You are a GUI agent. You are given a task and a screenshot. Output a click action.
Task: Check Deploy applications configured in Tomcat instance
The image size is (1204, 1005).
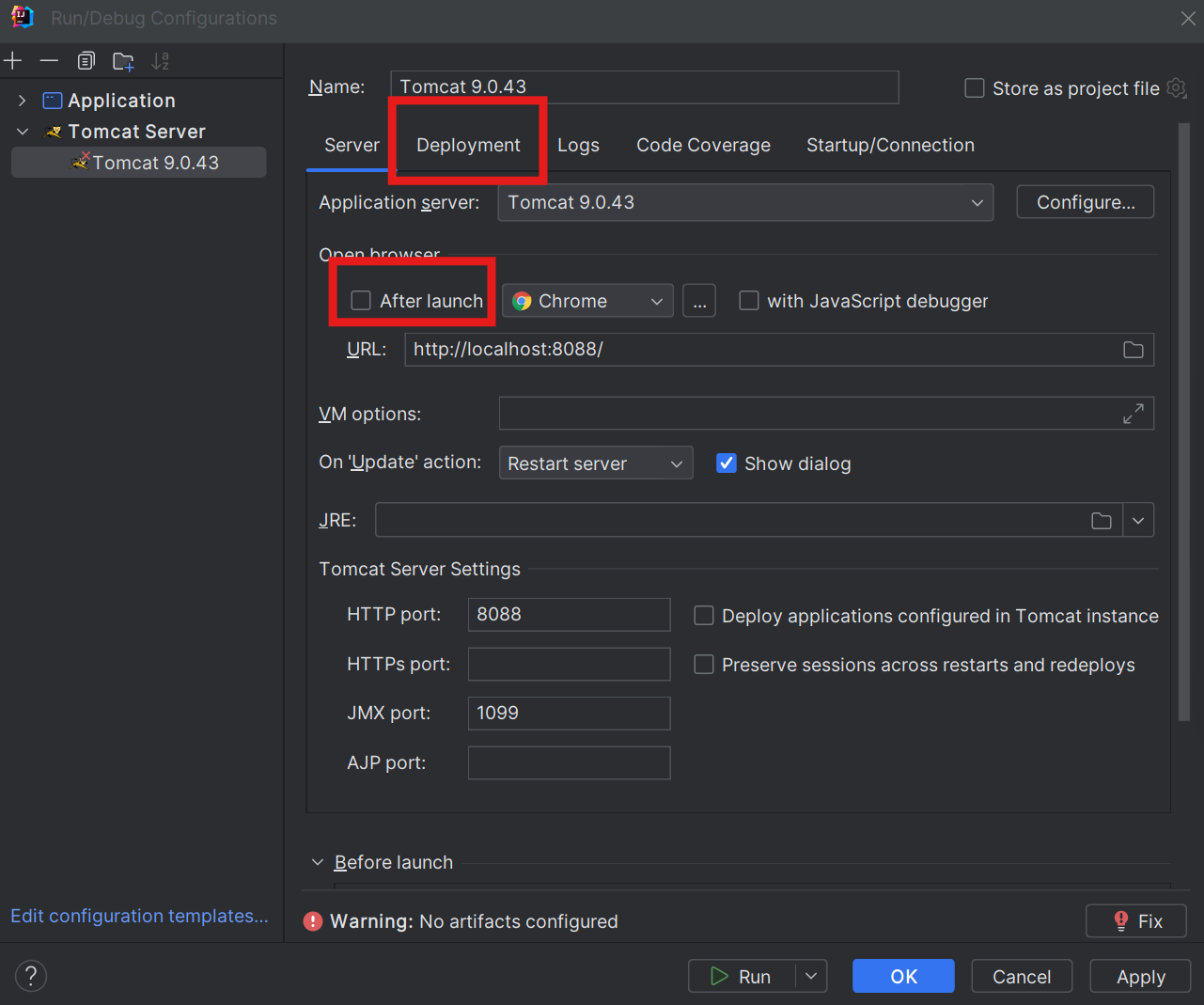pyautogui.click(x=704, y=616)
